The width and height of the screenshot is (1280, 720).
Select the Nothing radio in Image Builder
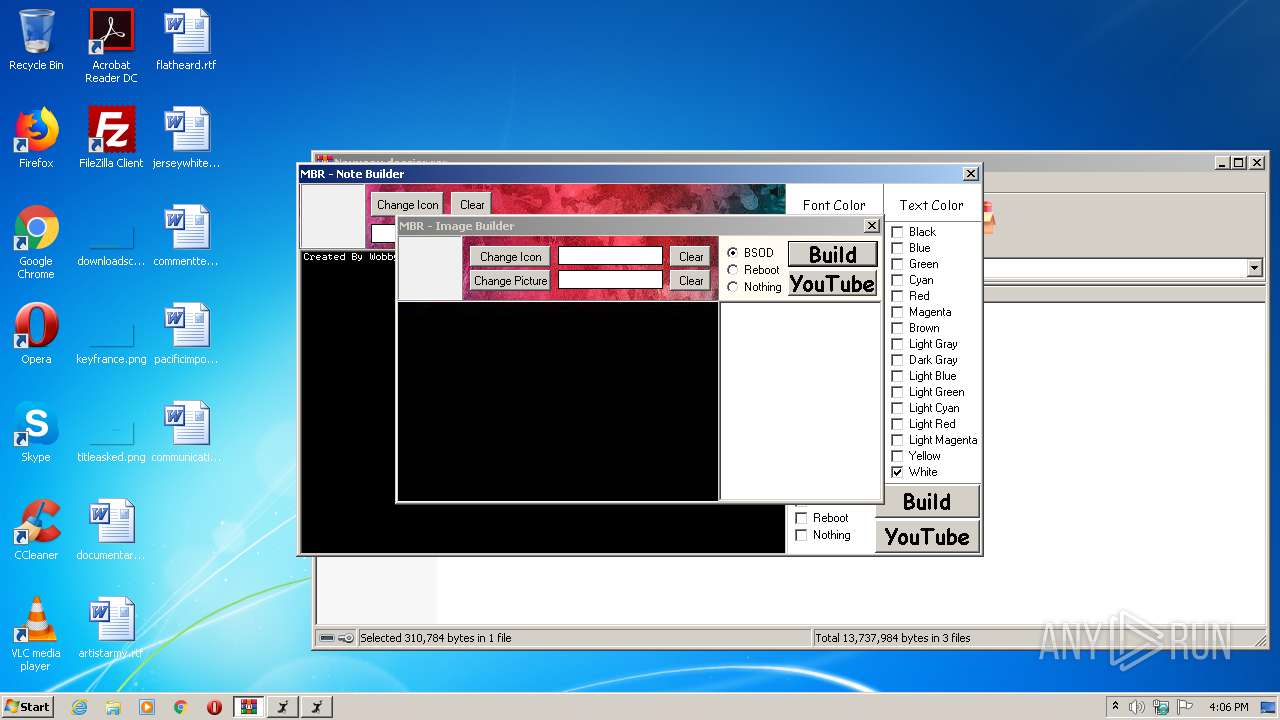pos(755,287)
